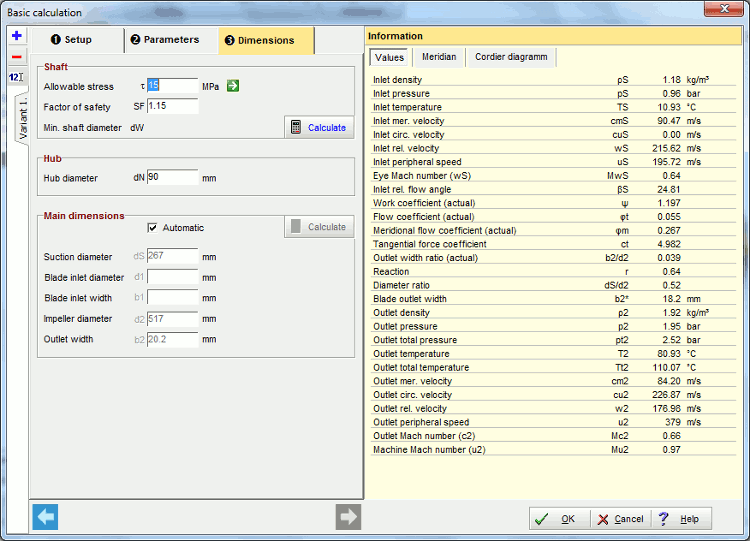Click the Cancel button
The width and height of the screenshot is (750, 541).
tap(620, 519)
